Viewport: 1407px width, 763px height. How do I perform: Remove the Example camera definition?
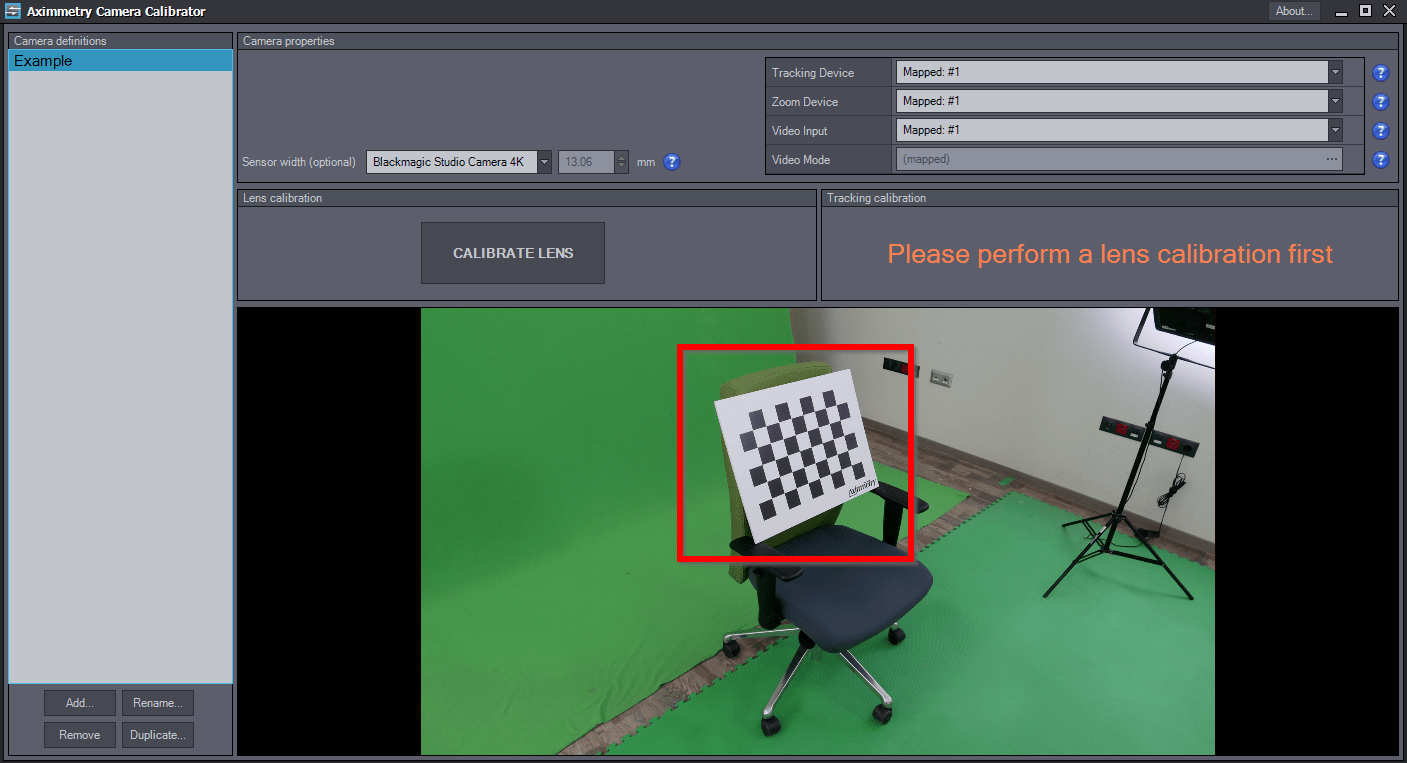click(x=79, y=734)
